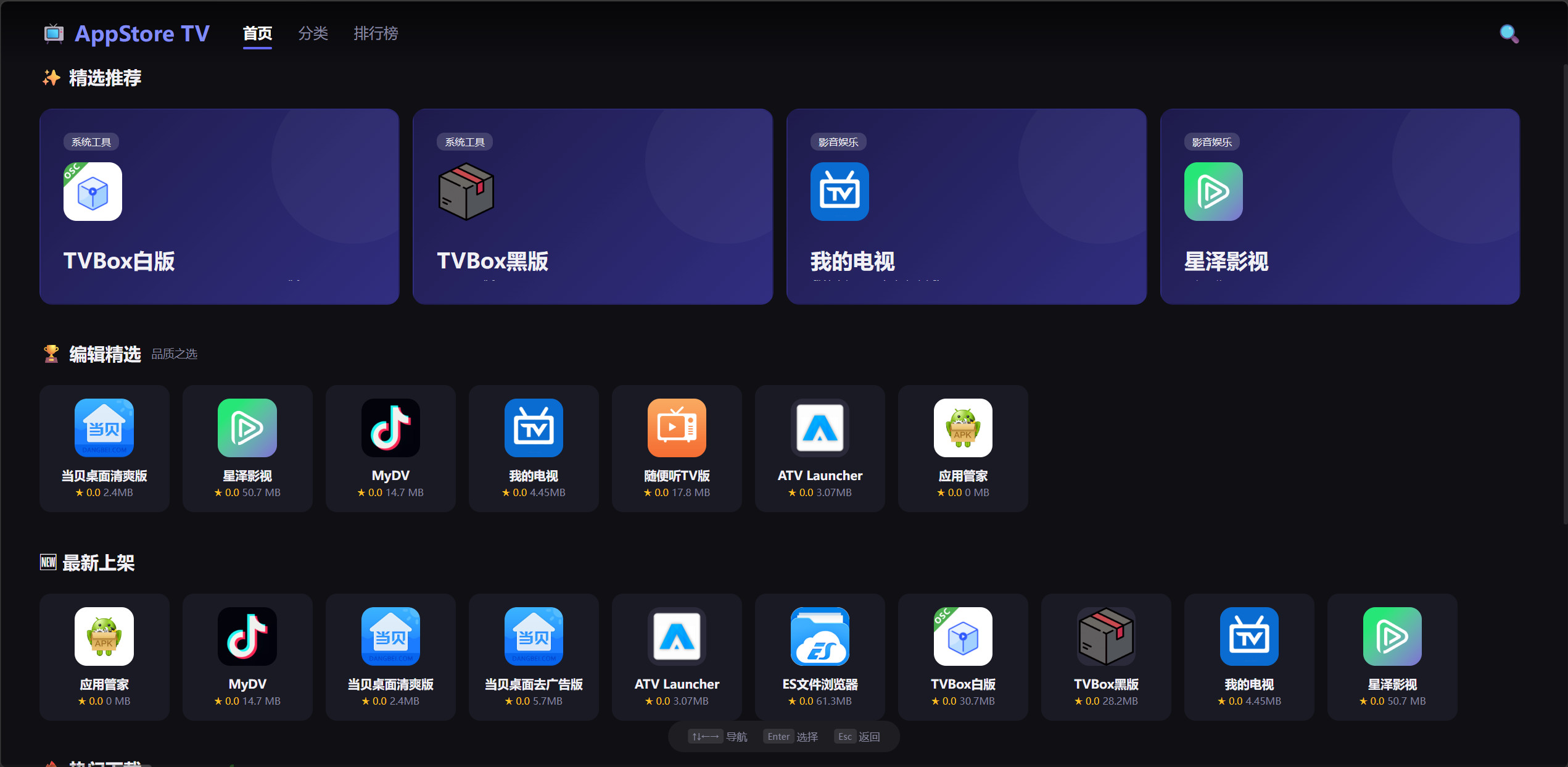Click the 30.7MB size text

[x=976, y=701]
